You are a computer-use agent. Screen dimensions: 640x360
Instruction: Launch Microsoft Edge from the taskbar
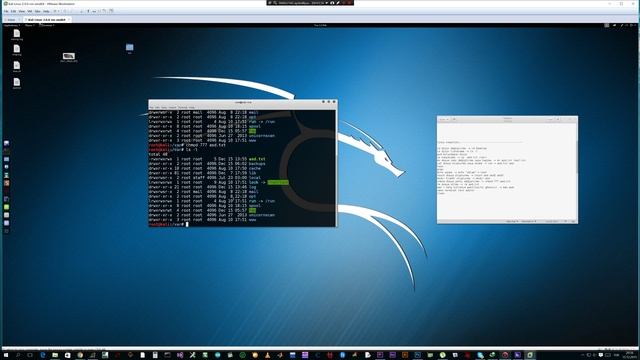[x=42, y=355]
